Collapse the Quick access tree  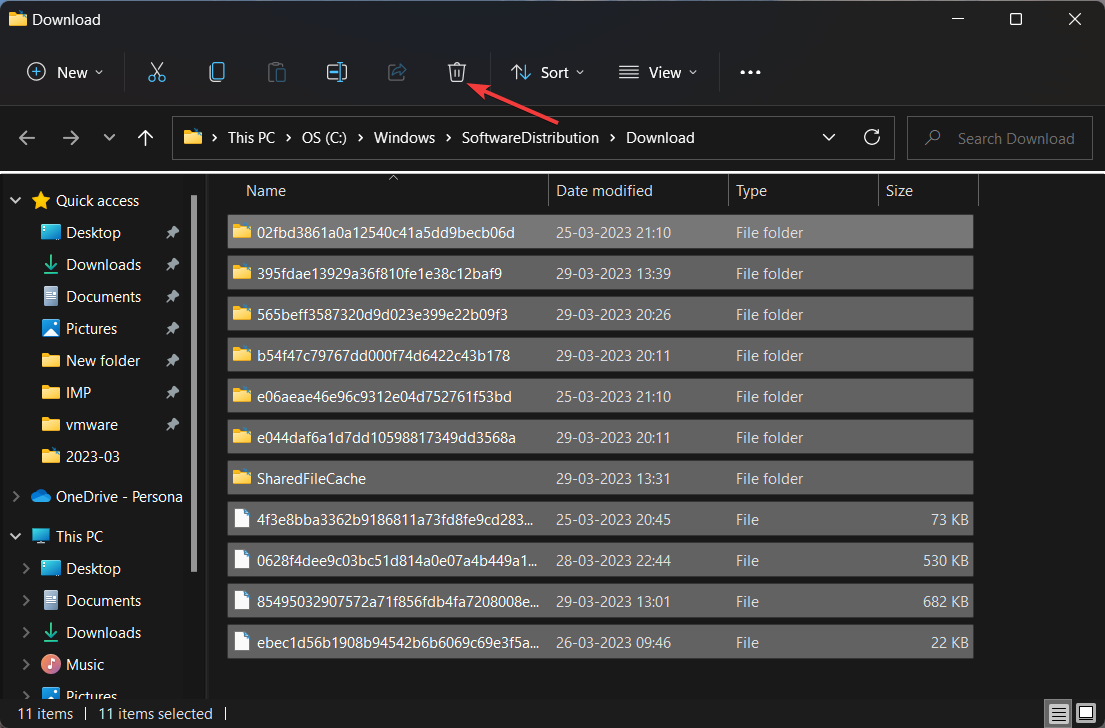pos(16,201)
